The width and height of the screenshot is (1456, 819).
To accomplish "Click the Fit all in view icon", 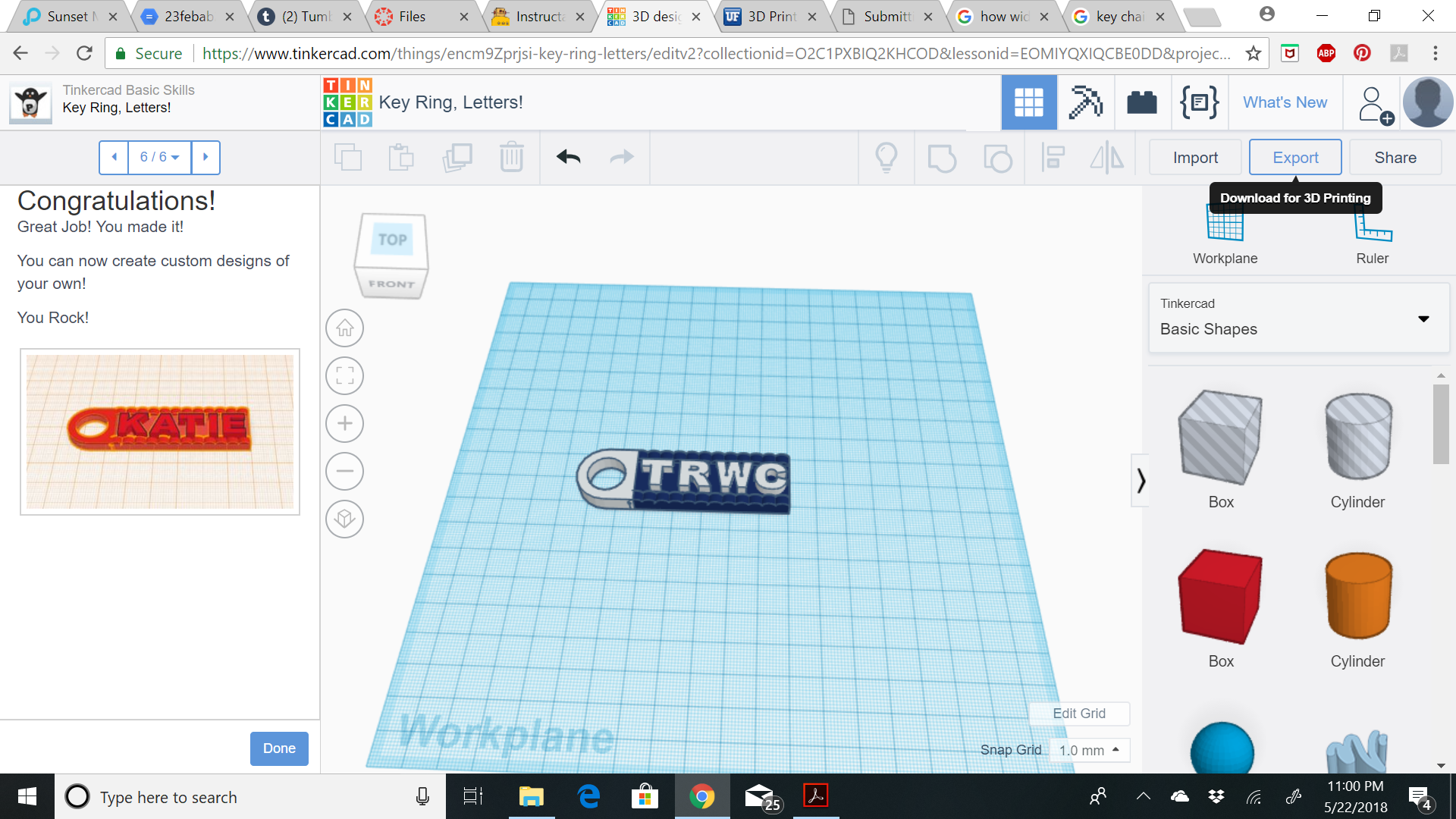I will 344,376.
